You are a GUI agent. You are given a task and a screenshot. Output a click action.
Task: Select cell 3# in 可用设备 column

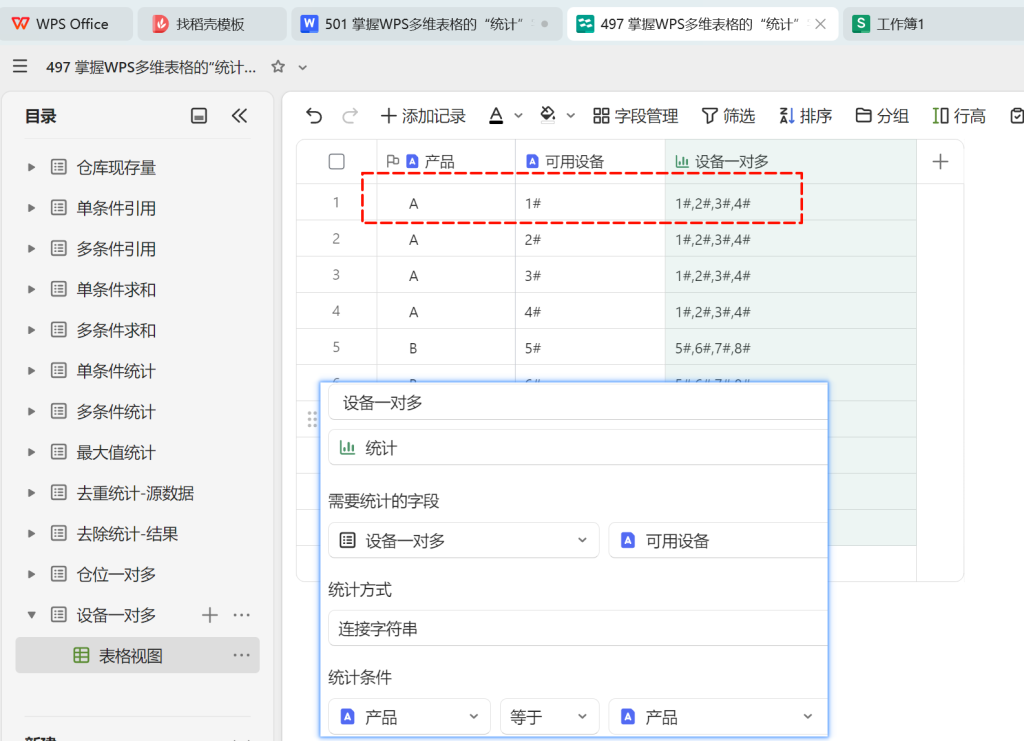(590, 276)
